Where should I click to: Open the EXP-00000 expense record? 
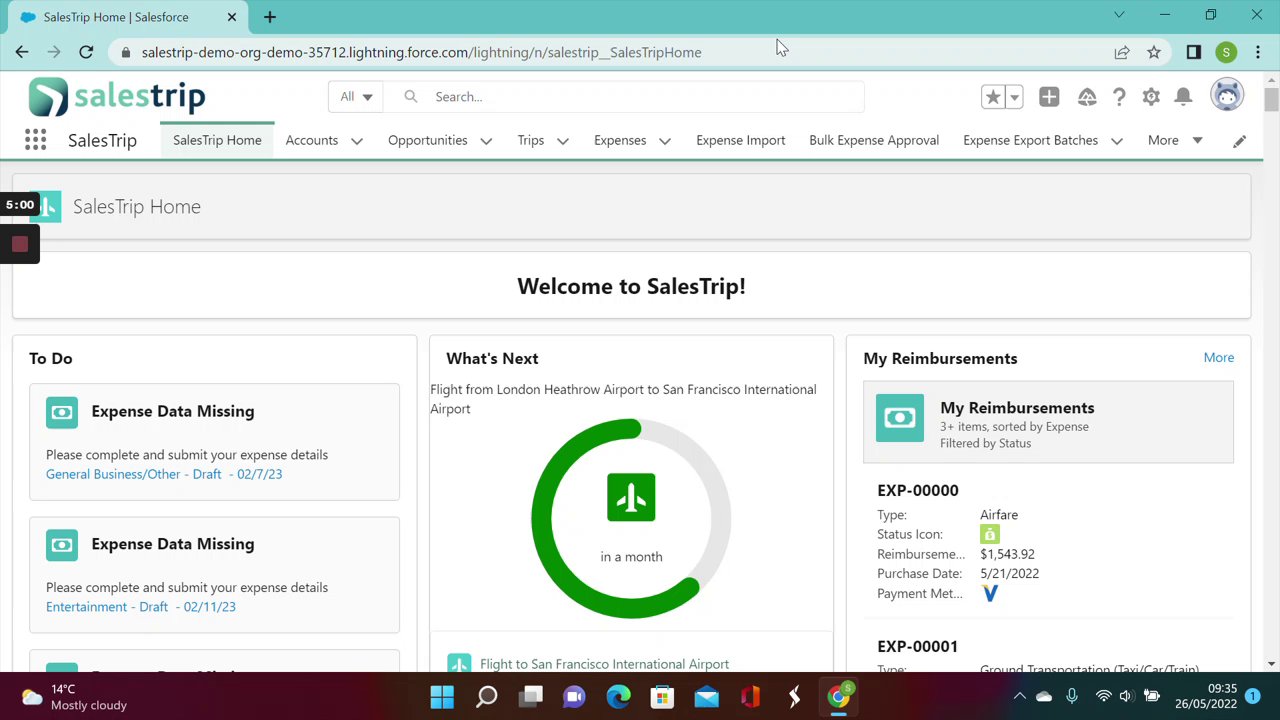[x=918, y=491]
